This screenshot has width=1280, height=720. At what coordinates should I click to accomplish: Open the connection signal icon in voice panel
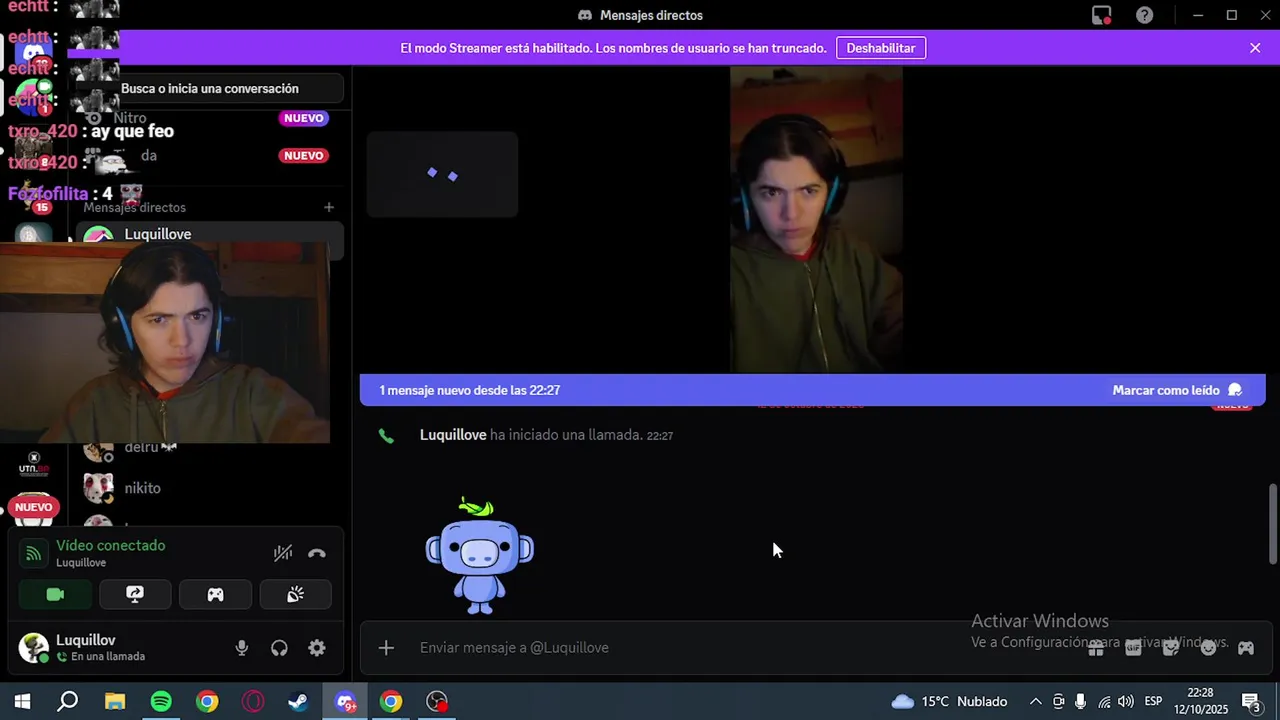point(33,553)
